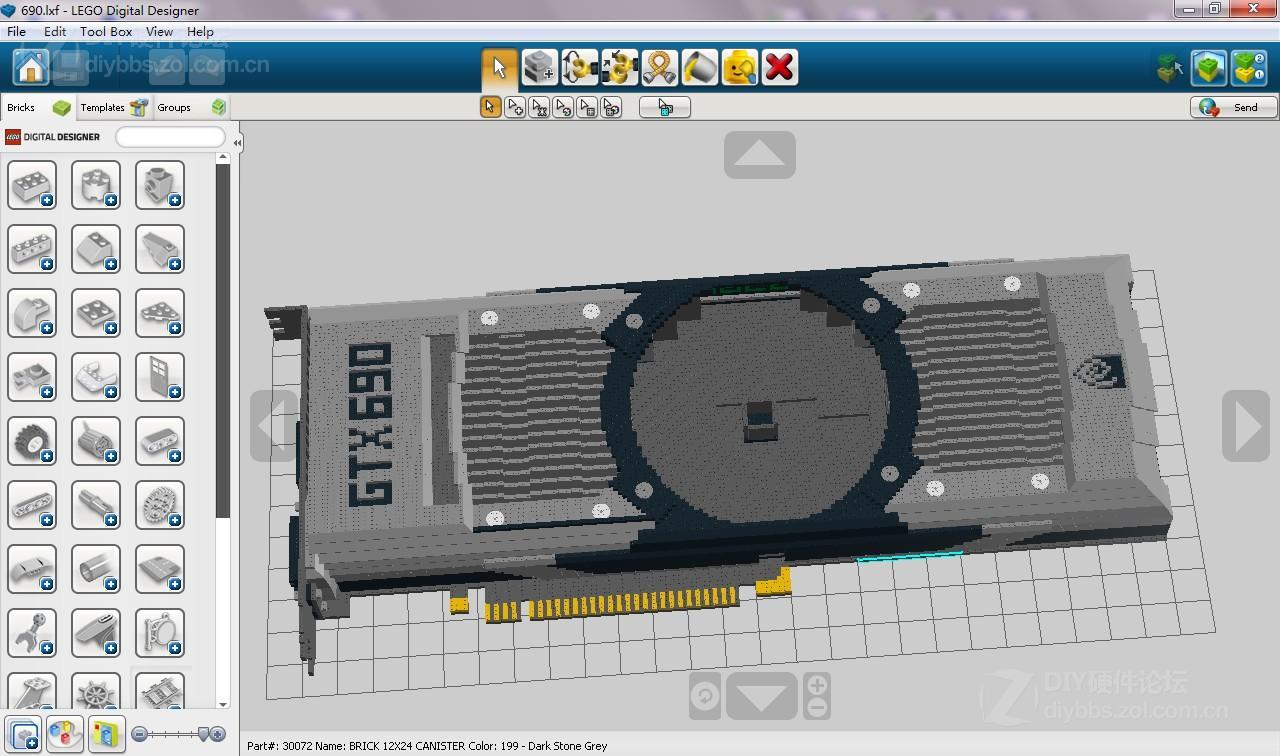
Task: Collapse the brick palette panel
Action: click(237, 143)
